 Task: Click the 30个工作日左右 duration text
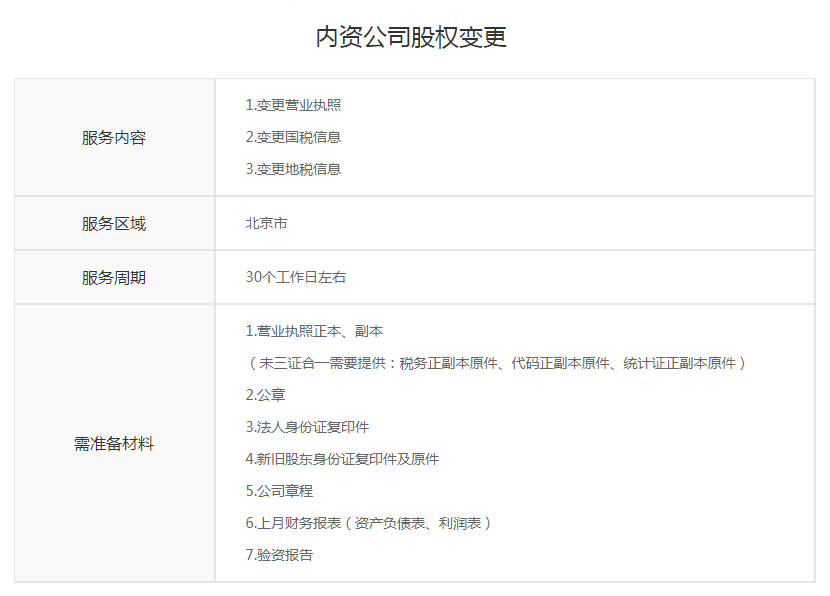tap(295, 277)
